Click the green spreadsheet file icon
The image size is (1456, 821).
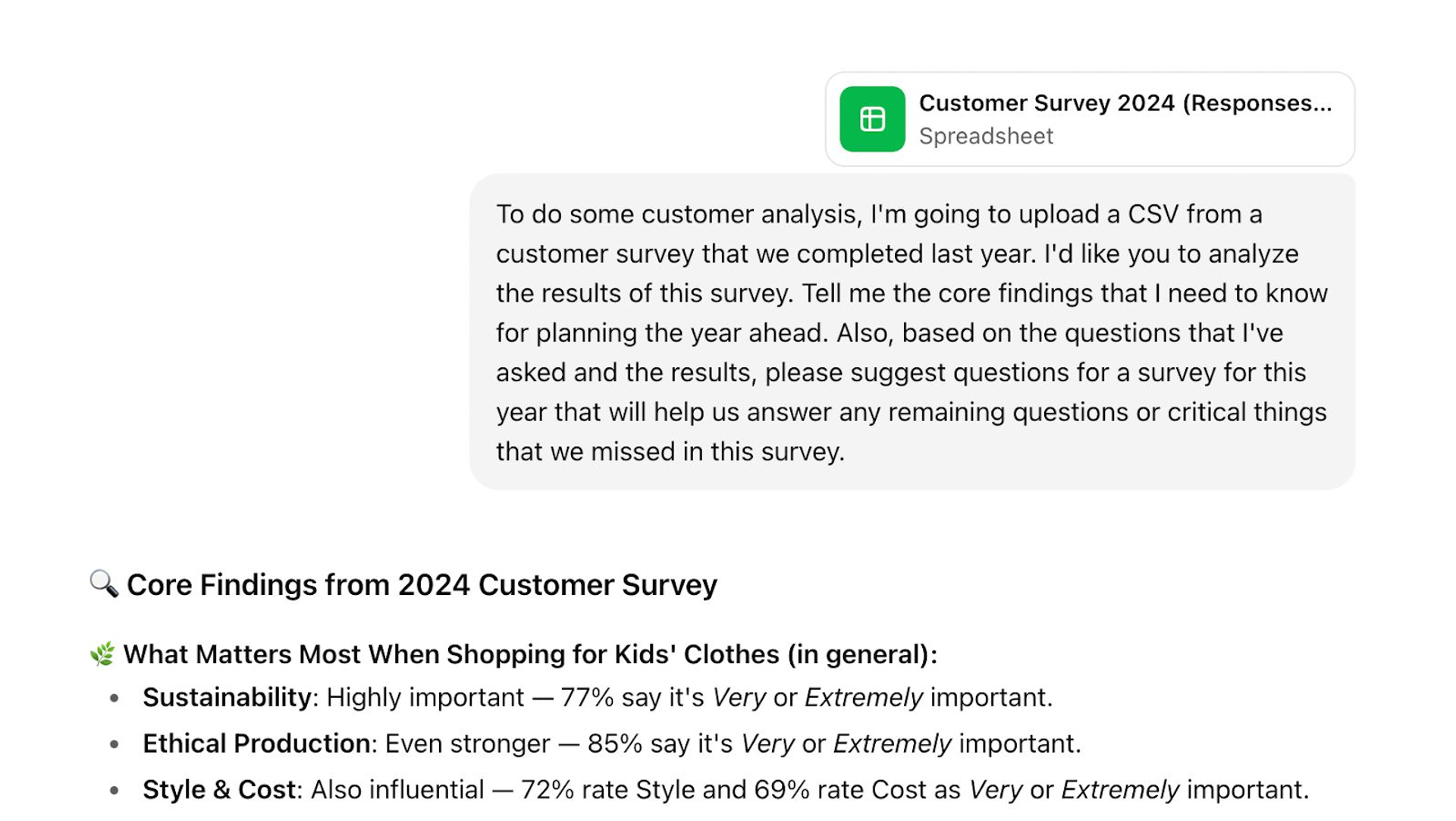[872, 119]
